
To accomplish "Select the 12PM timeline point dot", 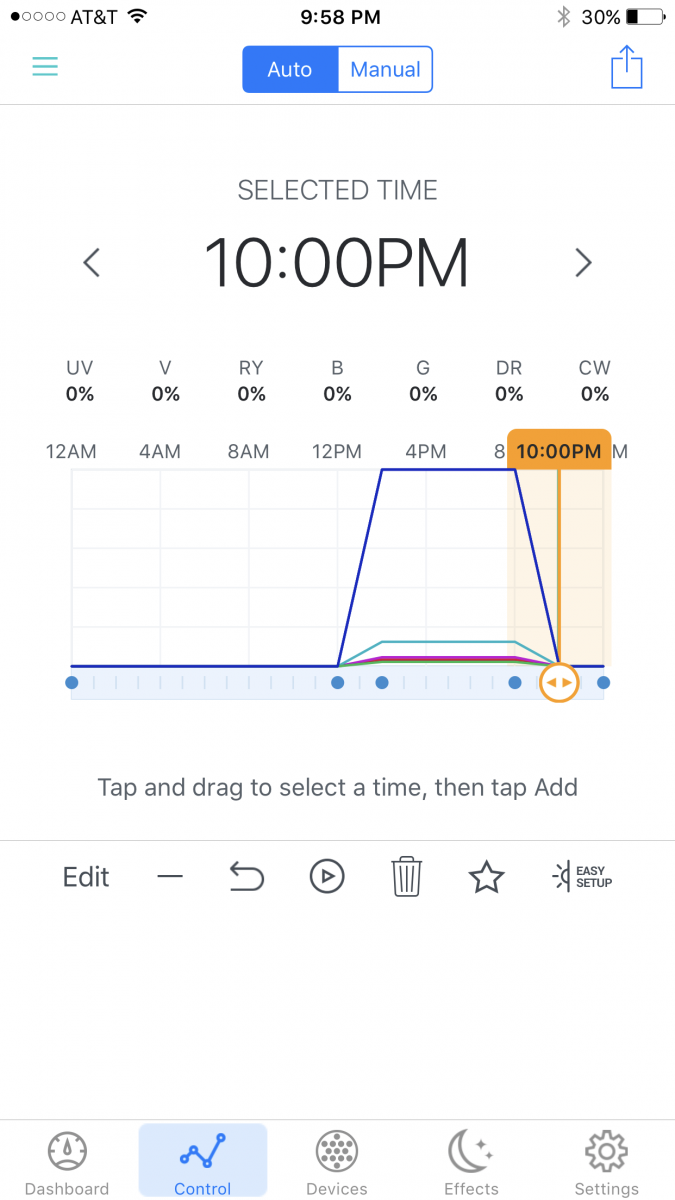I will click(338, 683).
